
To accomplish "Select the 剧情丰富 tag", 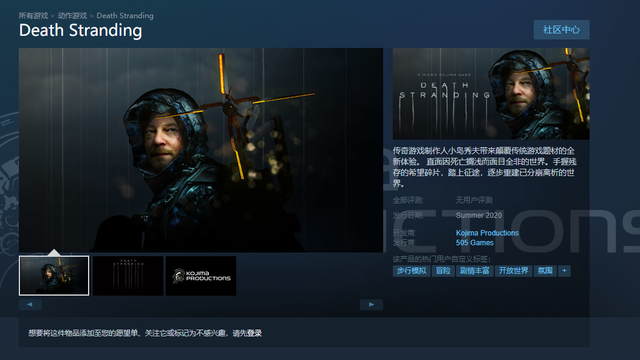I will point(475,271).
